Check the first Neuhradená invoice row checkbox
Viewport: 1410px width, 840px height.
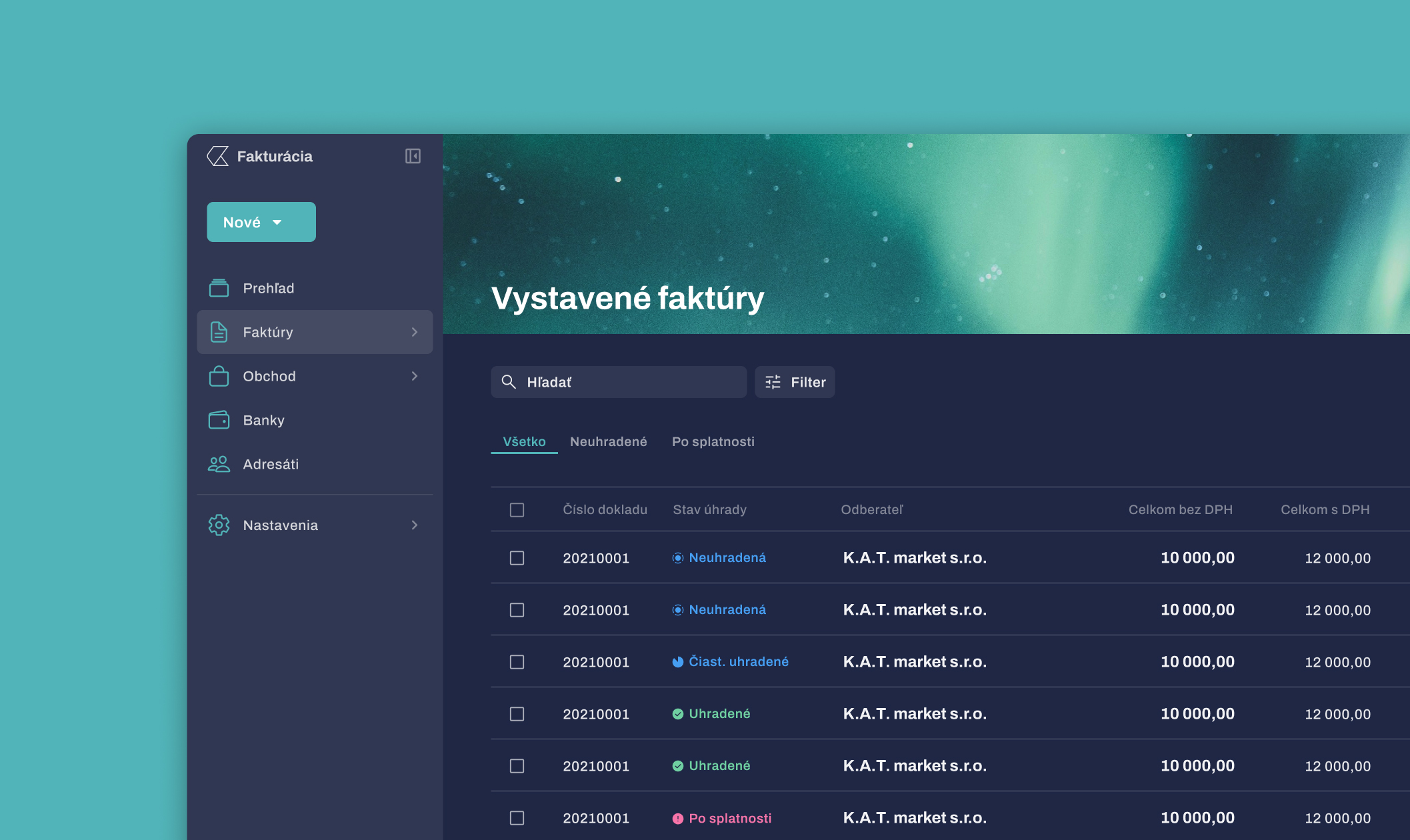point(517,558)
